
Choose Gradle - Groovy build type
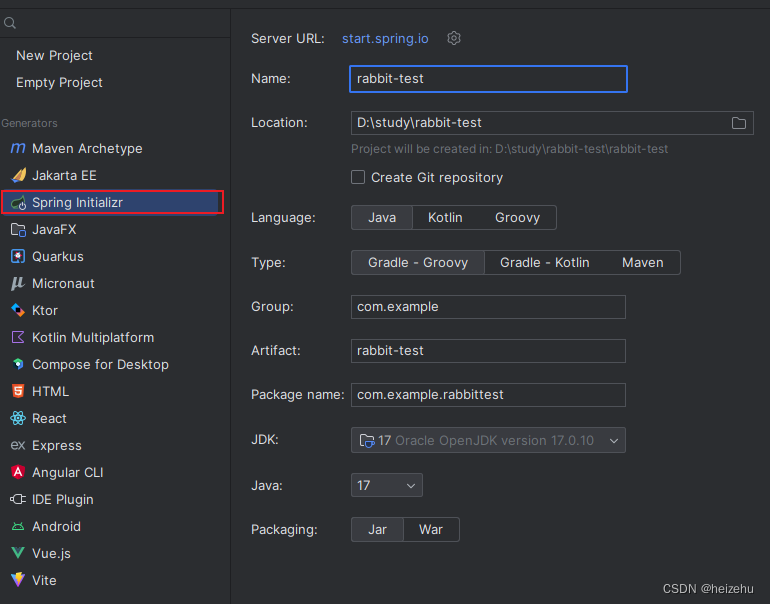point(418,263)
